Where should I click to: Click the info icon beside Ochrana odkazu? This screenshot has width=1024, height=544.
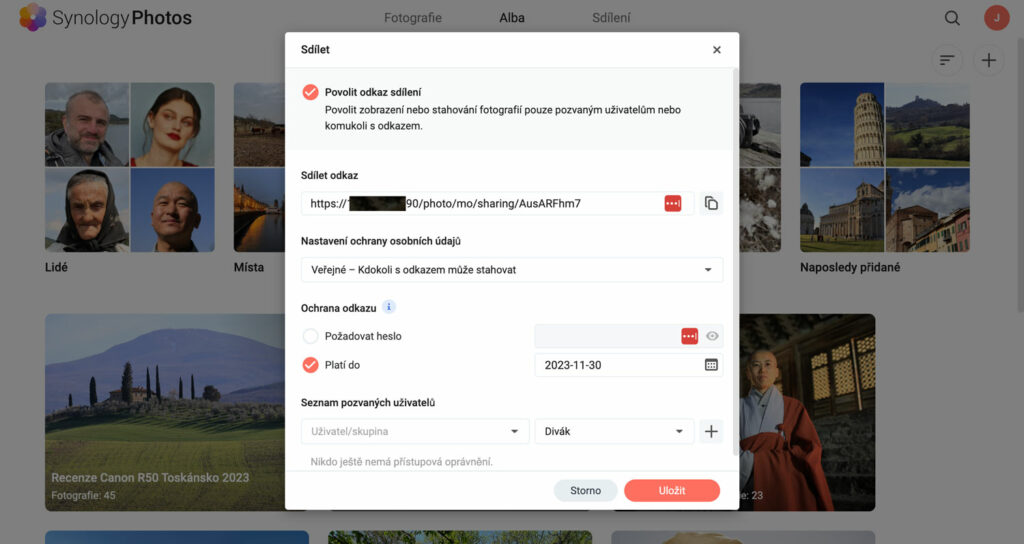pos(390,307)
